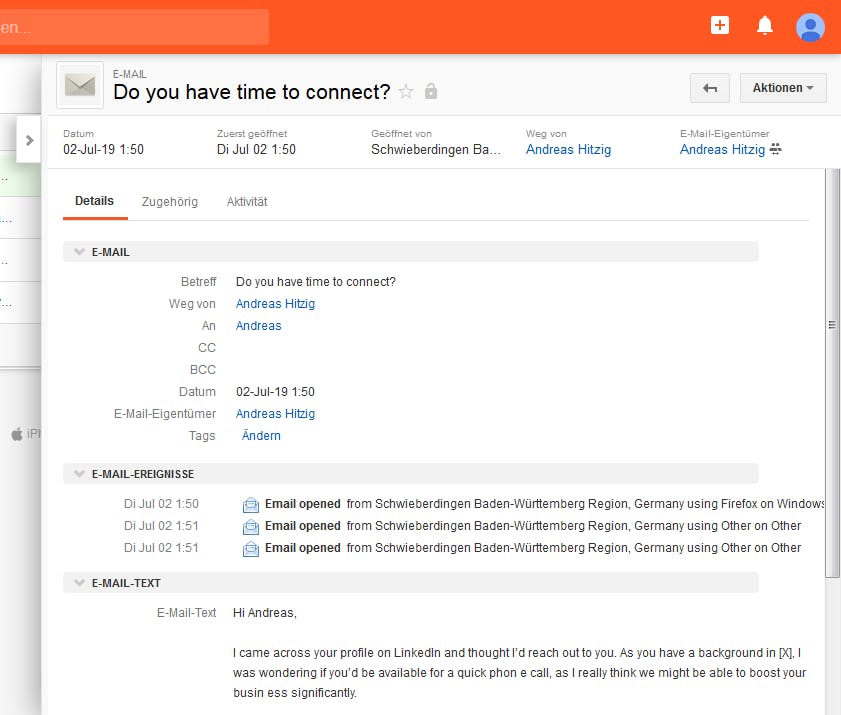Click the profile avatar icon
Image resolution: width=841 pixels, height=715 pixels.
coord(810,27)
